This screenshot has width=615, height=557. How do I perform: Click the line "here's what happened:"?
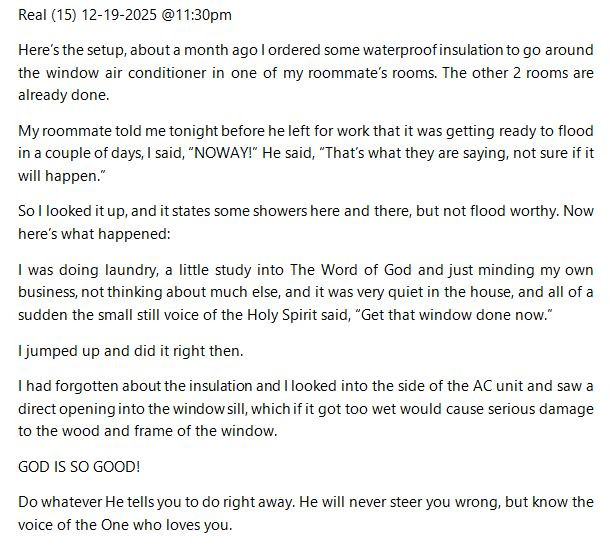coord(92,237)
